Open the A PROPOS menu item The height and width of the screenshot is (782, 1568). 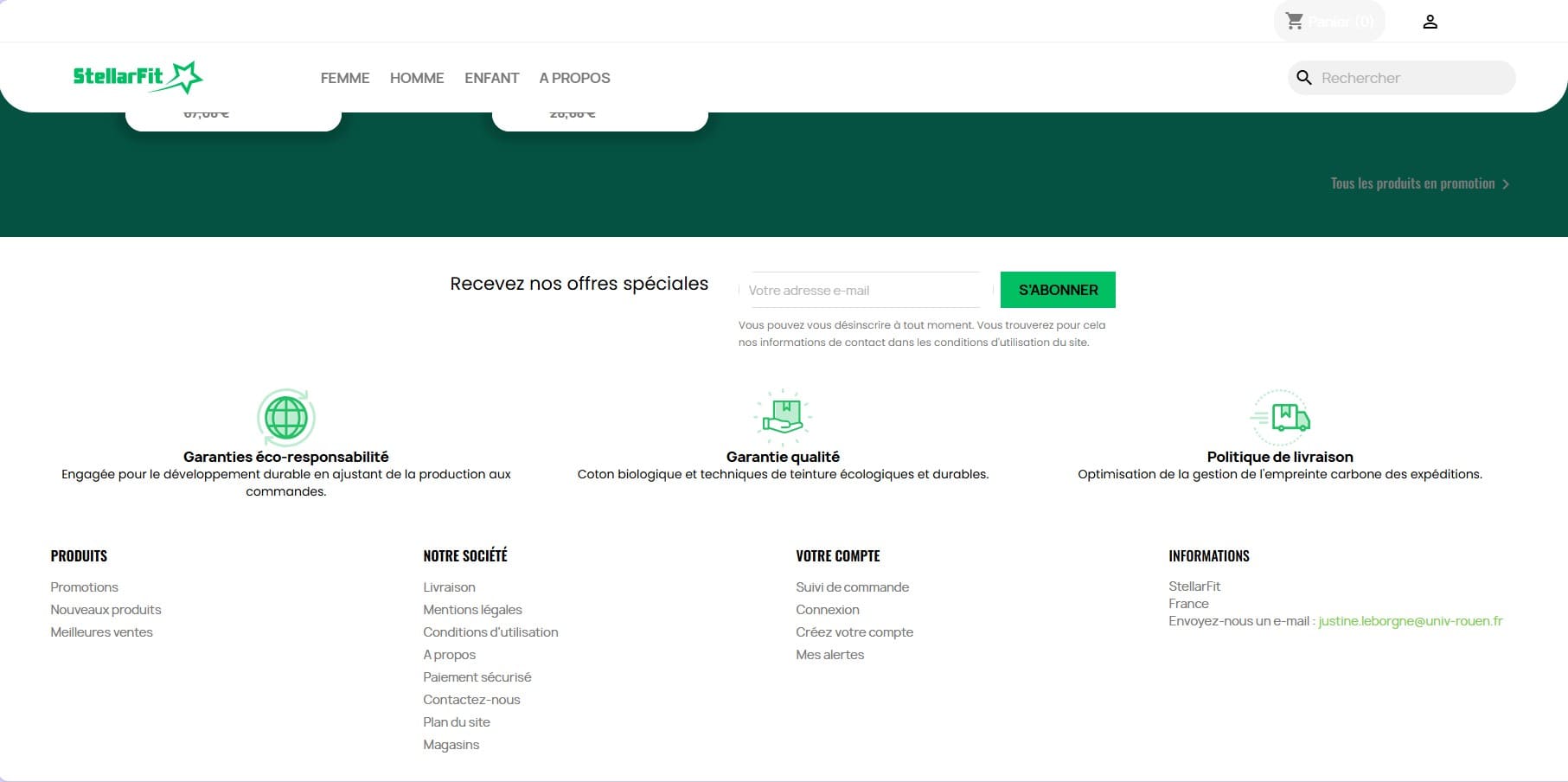pyautogui.click(x=574, y=78)
